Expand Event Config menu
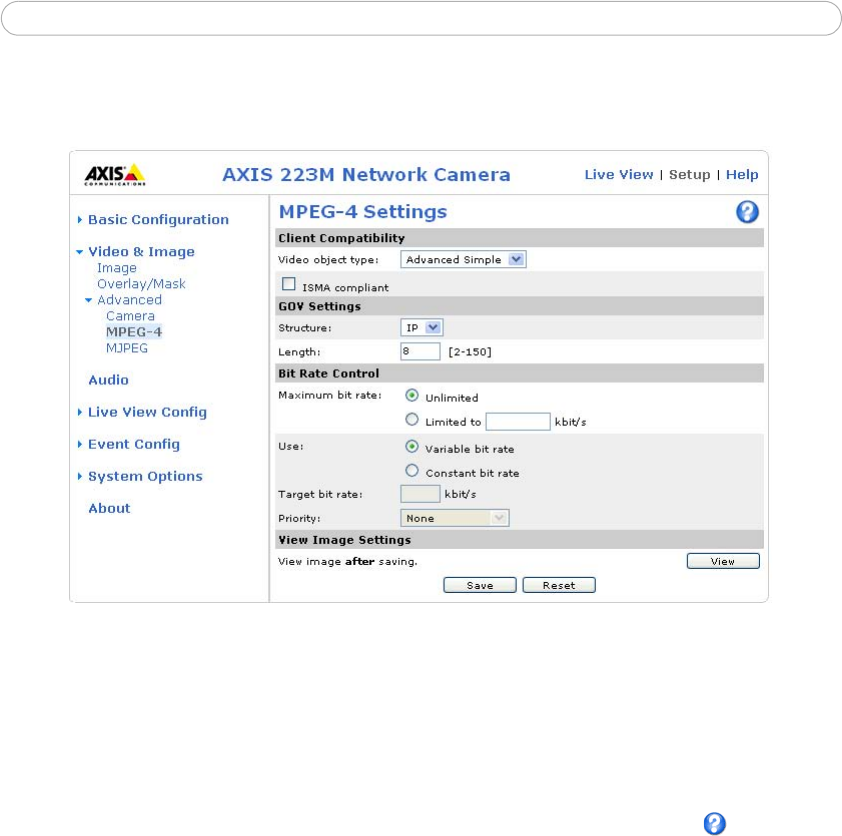842x836 pixels. (x=134, y=445)
